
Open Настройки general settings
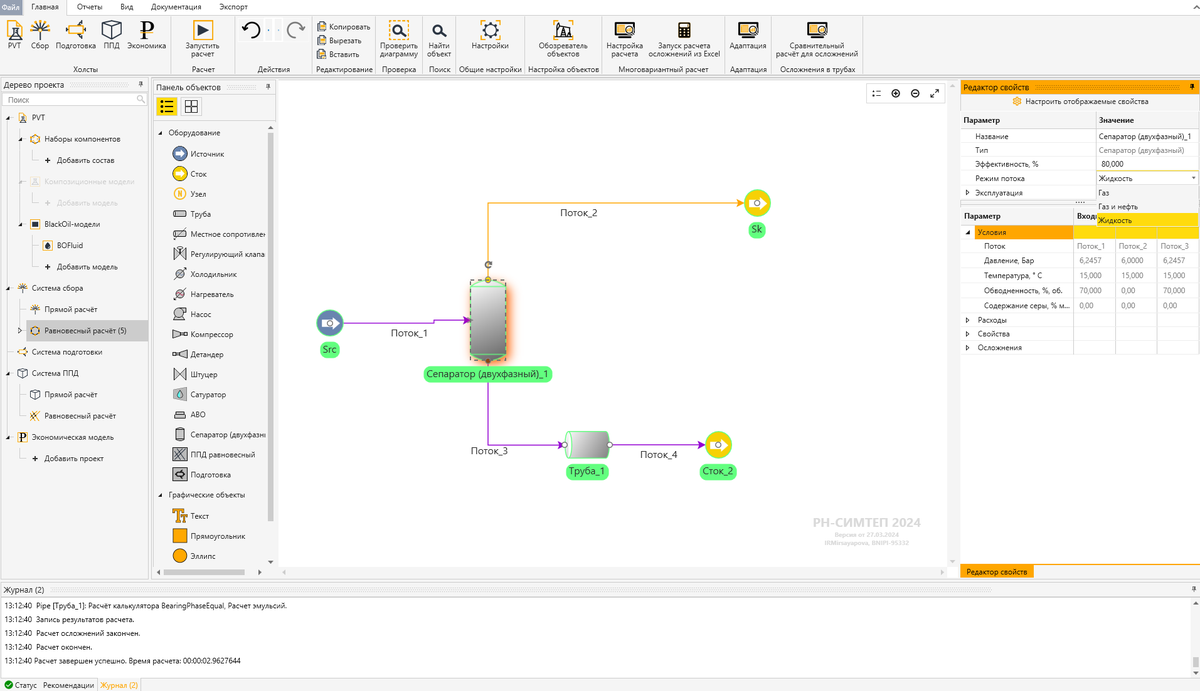(490, 35)
